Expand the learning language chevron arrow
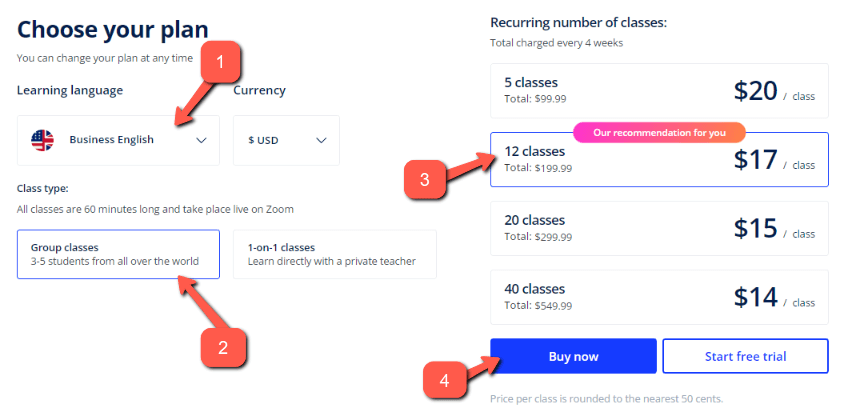This screenshot has width=848, height=419. [x=201, y=140]
